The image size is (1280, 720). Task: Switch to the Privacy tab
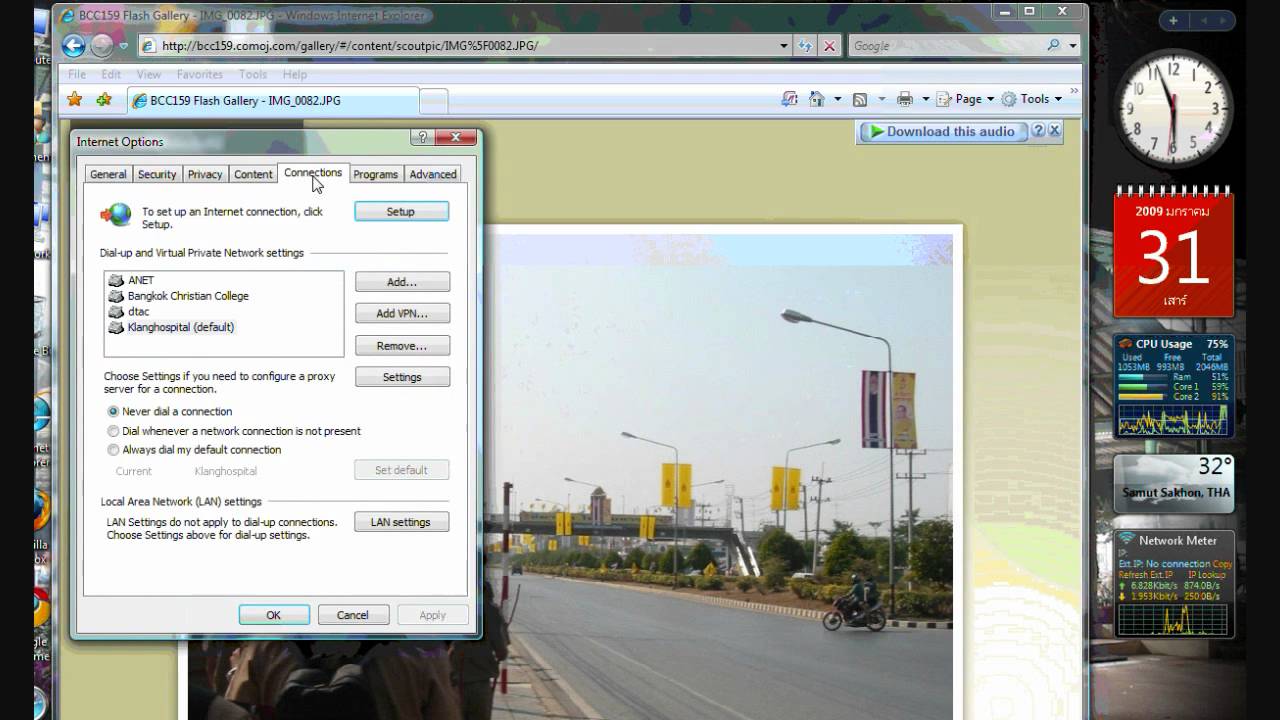[205, 174]
